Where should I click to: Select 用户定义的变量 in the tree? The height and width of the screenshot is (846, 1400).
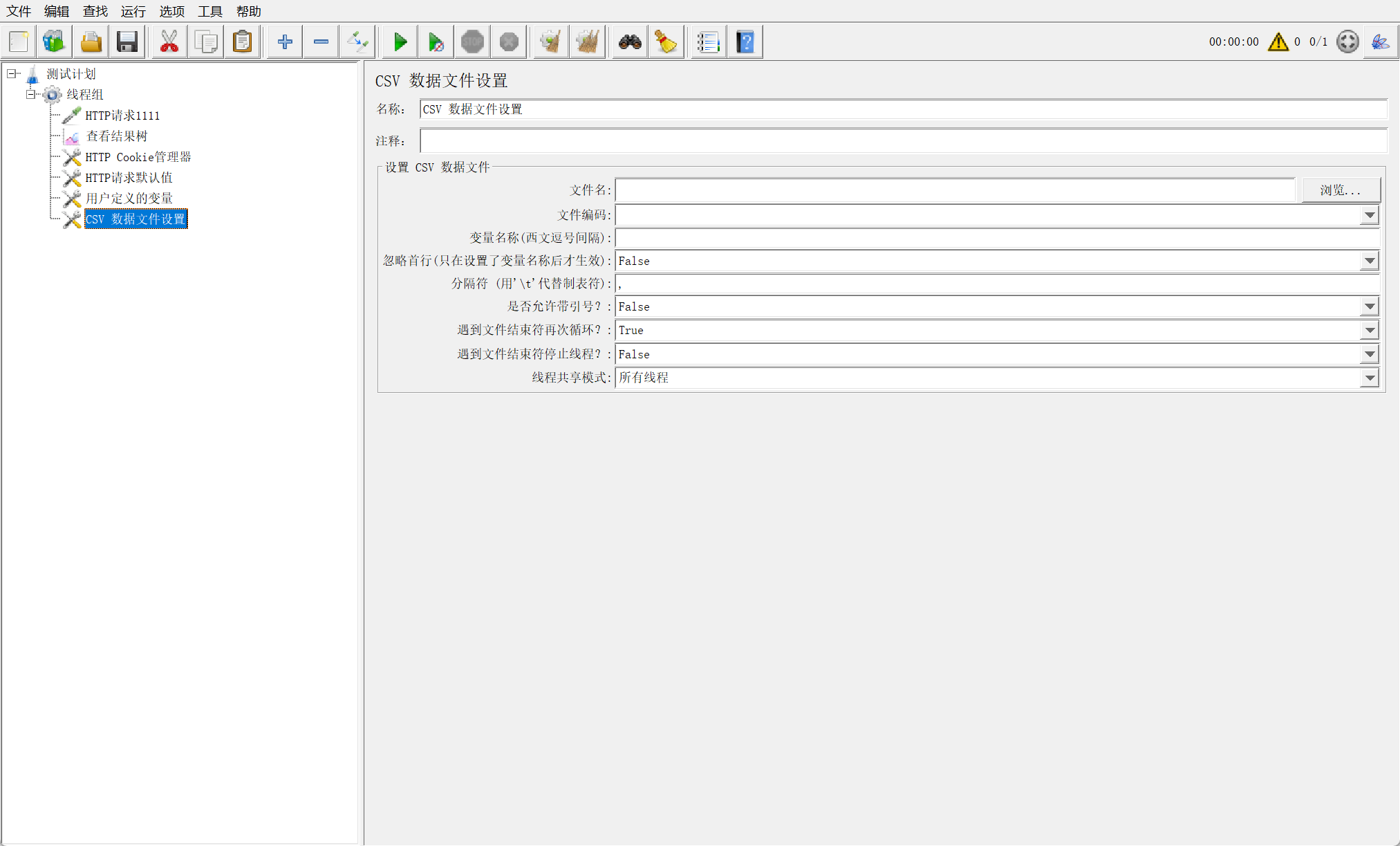click(x=129, y=199)
